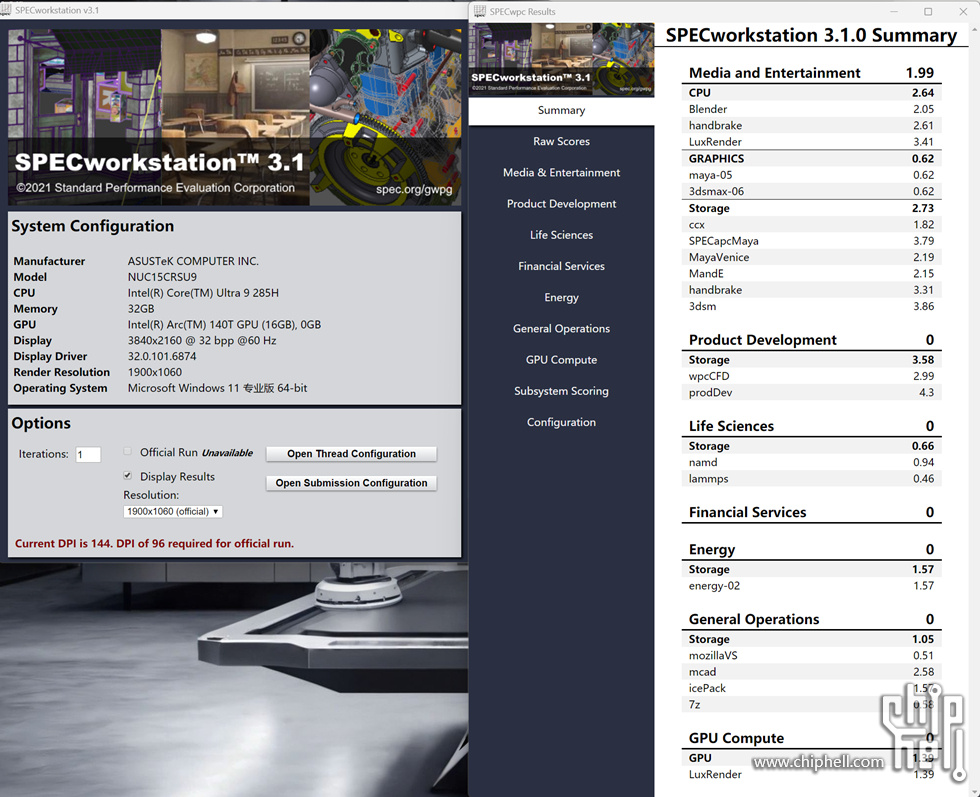Click the SPECapcMaya result row
This screenshot has width=980, height=797.
pos(811,241)
